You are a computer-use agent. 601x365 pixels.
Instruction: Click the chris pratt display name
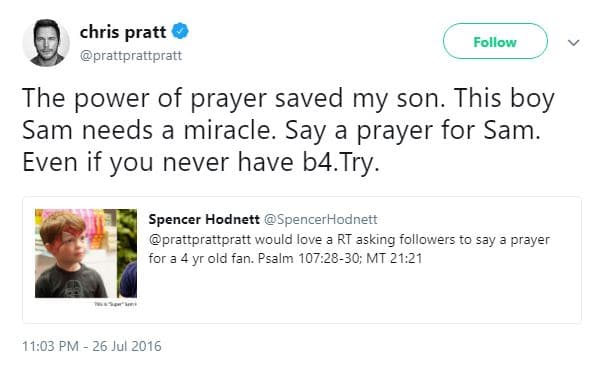coord(123,32)
